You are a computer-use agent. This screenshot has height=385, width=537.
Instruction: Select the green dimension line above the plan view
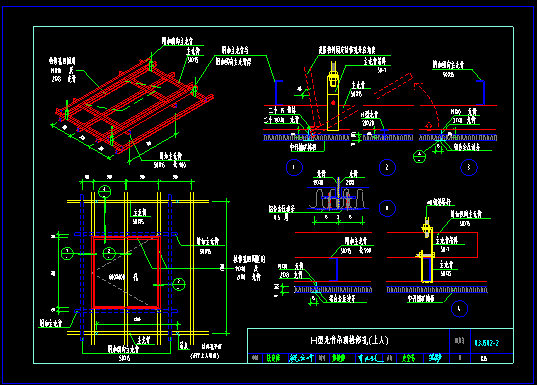click(x=137, y=181)
